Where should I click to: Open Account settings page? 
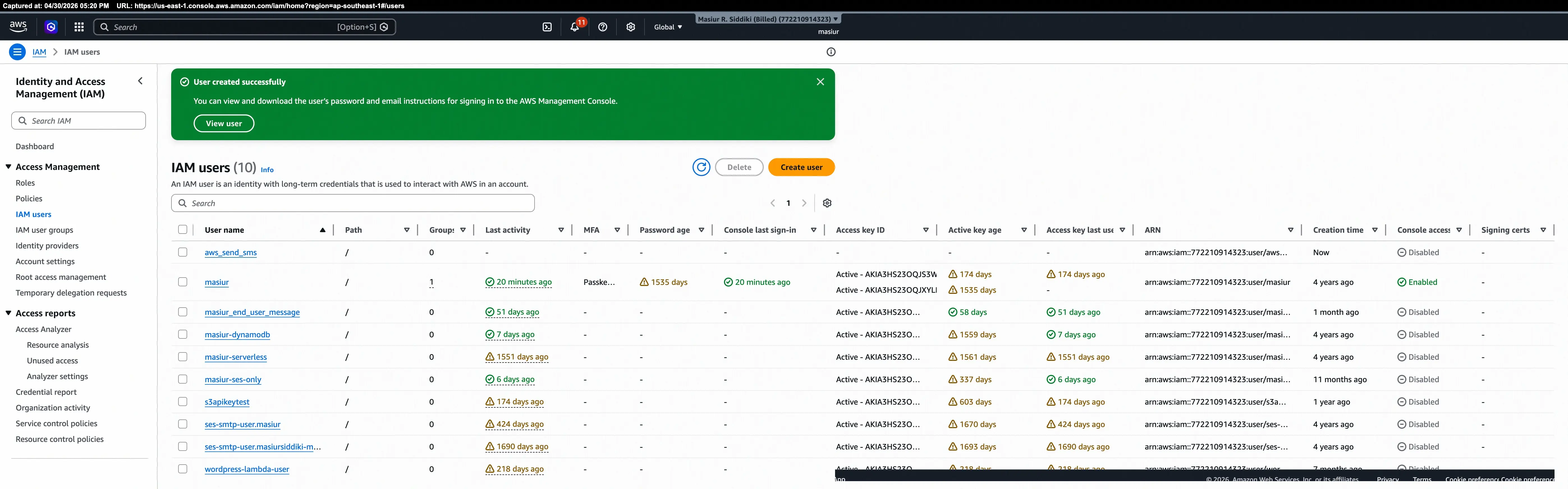(45, 262)
